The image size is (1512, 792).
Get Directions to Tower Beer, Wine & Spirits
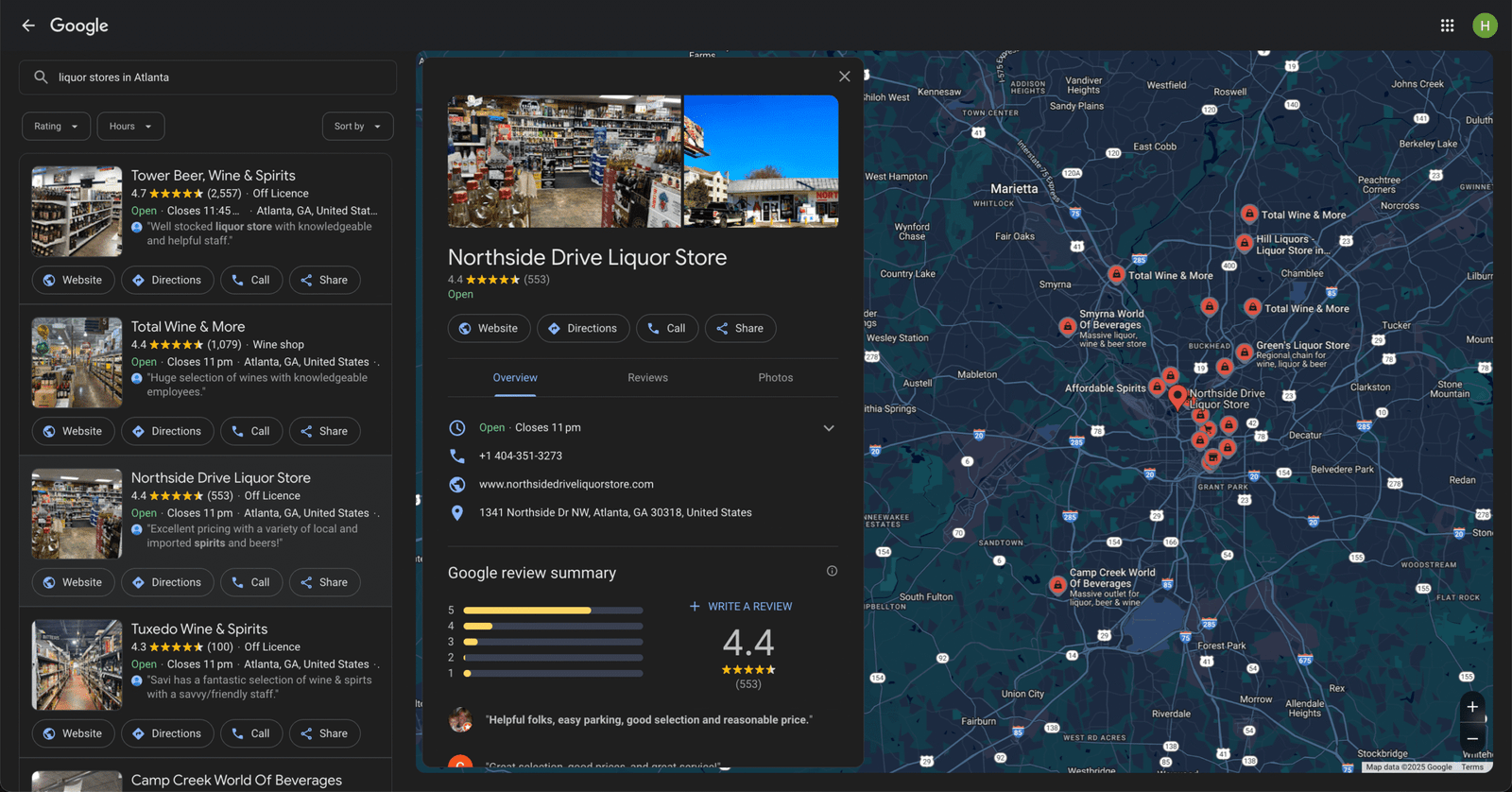tap(167, 280)
